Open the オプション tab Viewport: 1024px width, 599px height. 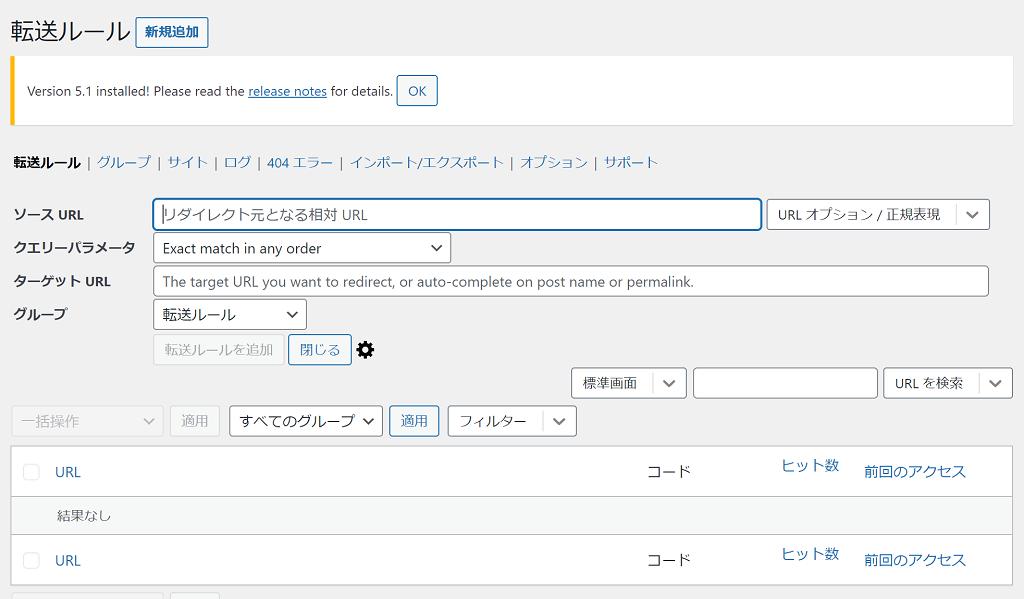[x=553, y=162]
